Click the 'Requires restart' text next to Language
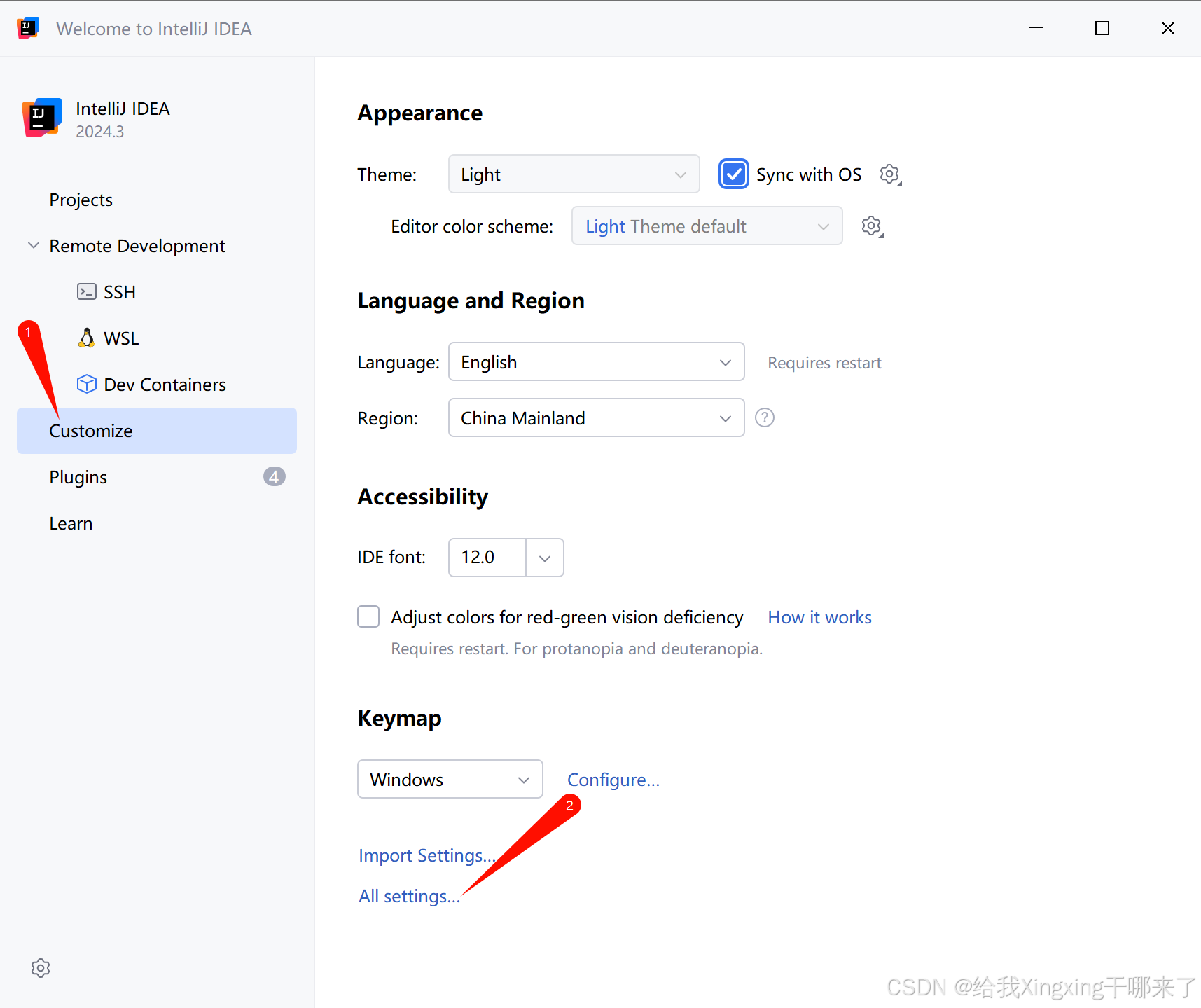 pos(824,363)
